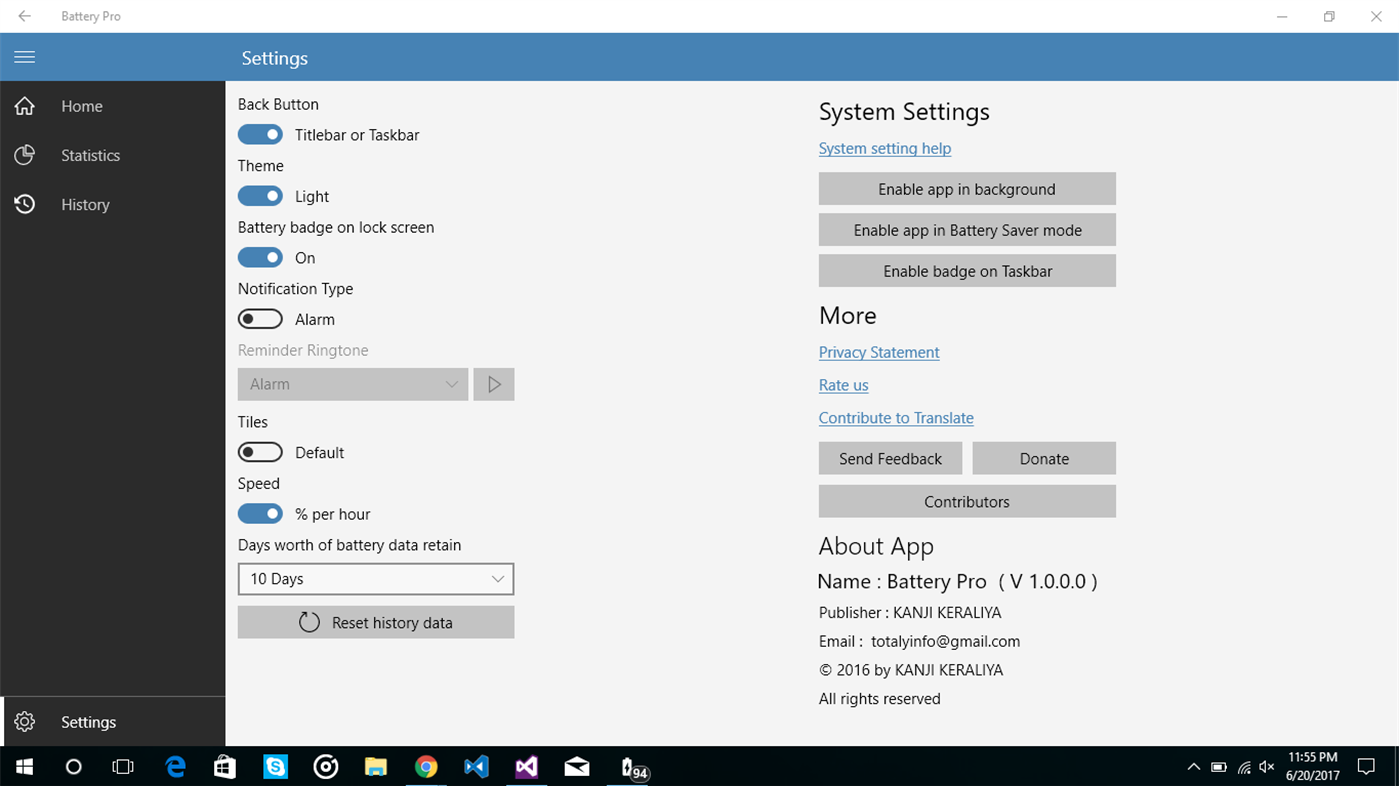Switch to the Statistics section

[x=90, y=155]
